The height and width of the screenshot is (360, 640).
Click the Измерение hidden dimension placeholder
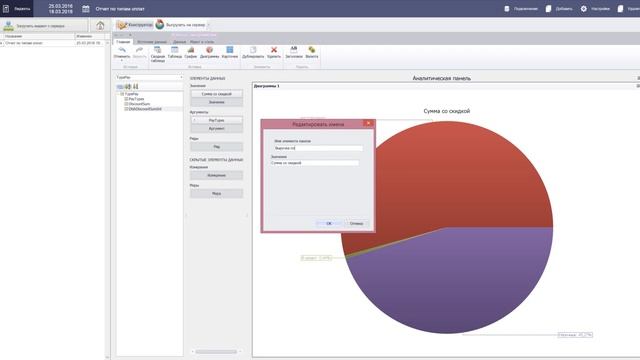pos(216,175)
